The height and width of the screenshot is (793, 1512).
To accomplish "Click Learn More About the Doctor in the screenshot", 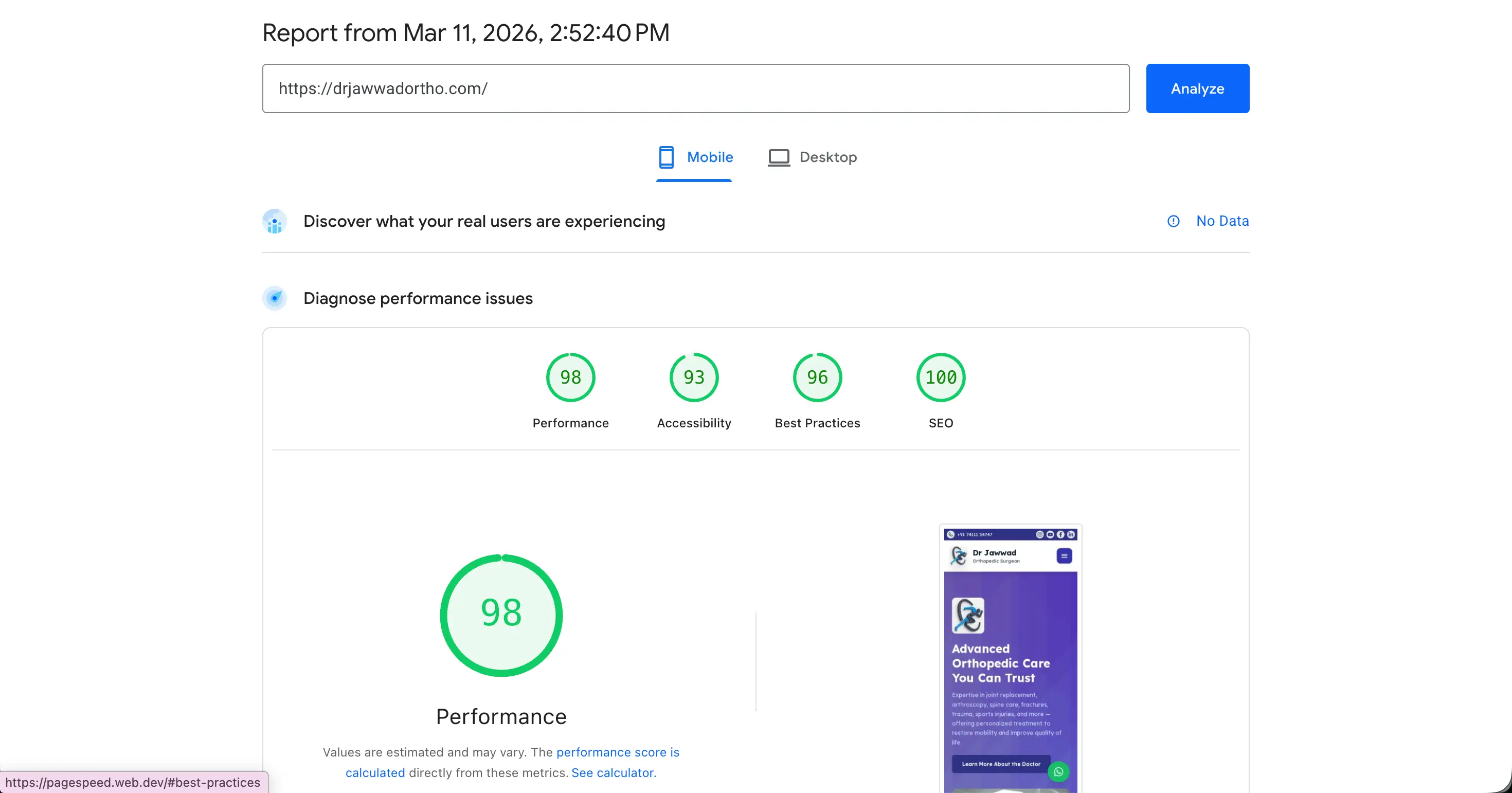I will click(x=1001, y=764).
